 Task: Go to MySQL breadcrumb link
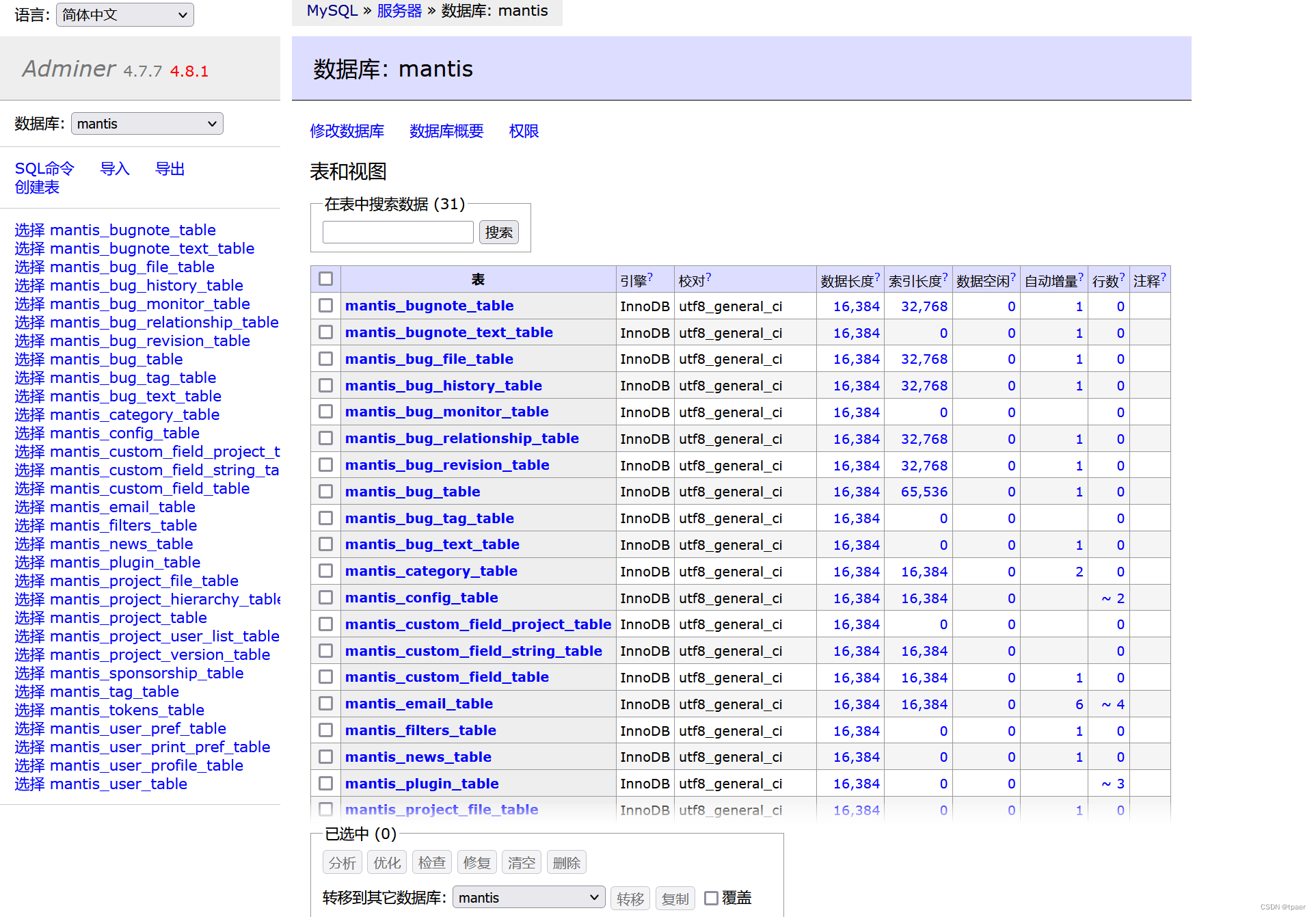(332, 10)
